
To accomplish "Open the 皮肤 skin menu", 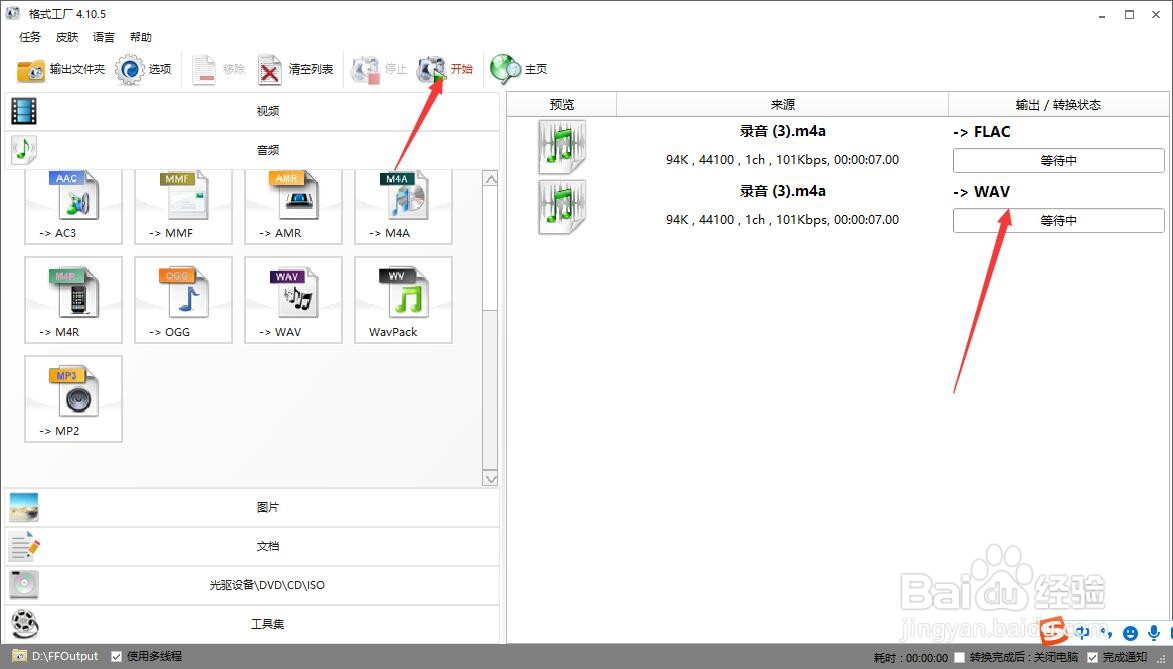I will click(67, 37).
